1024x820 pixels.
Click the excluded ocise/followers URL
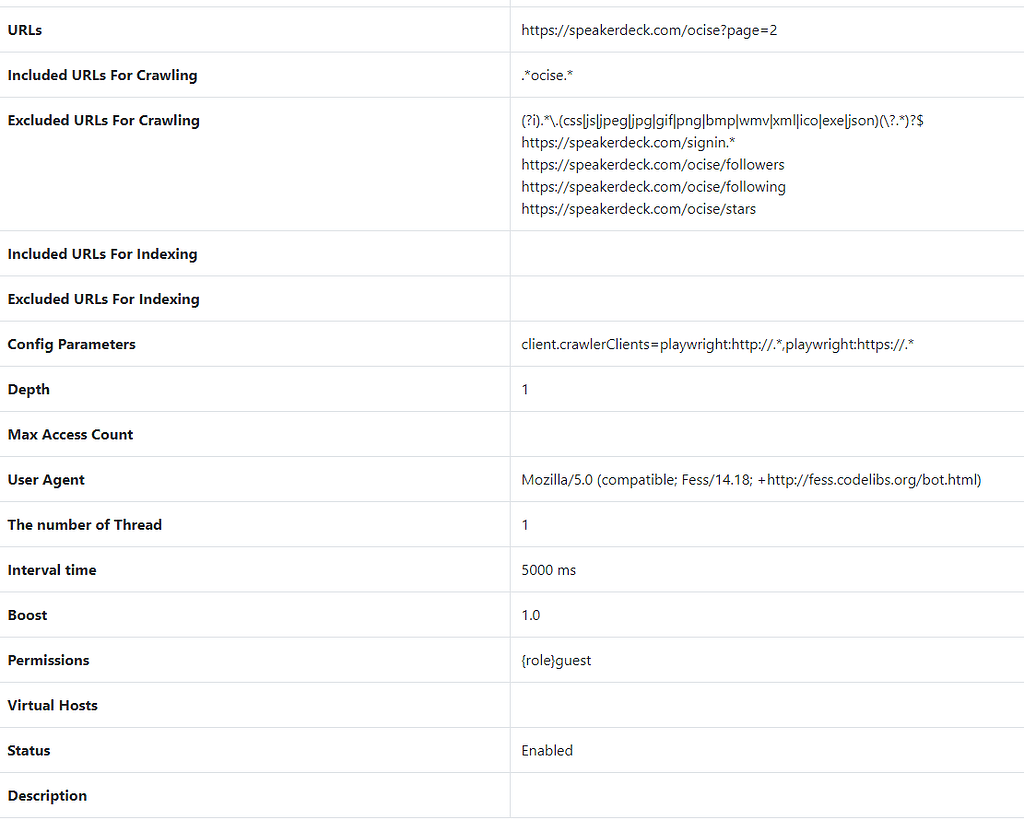tap(652, 165)
